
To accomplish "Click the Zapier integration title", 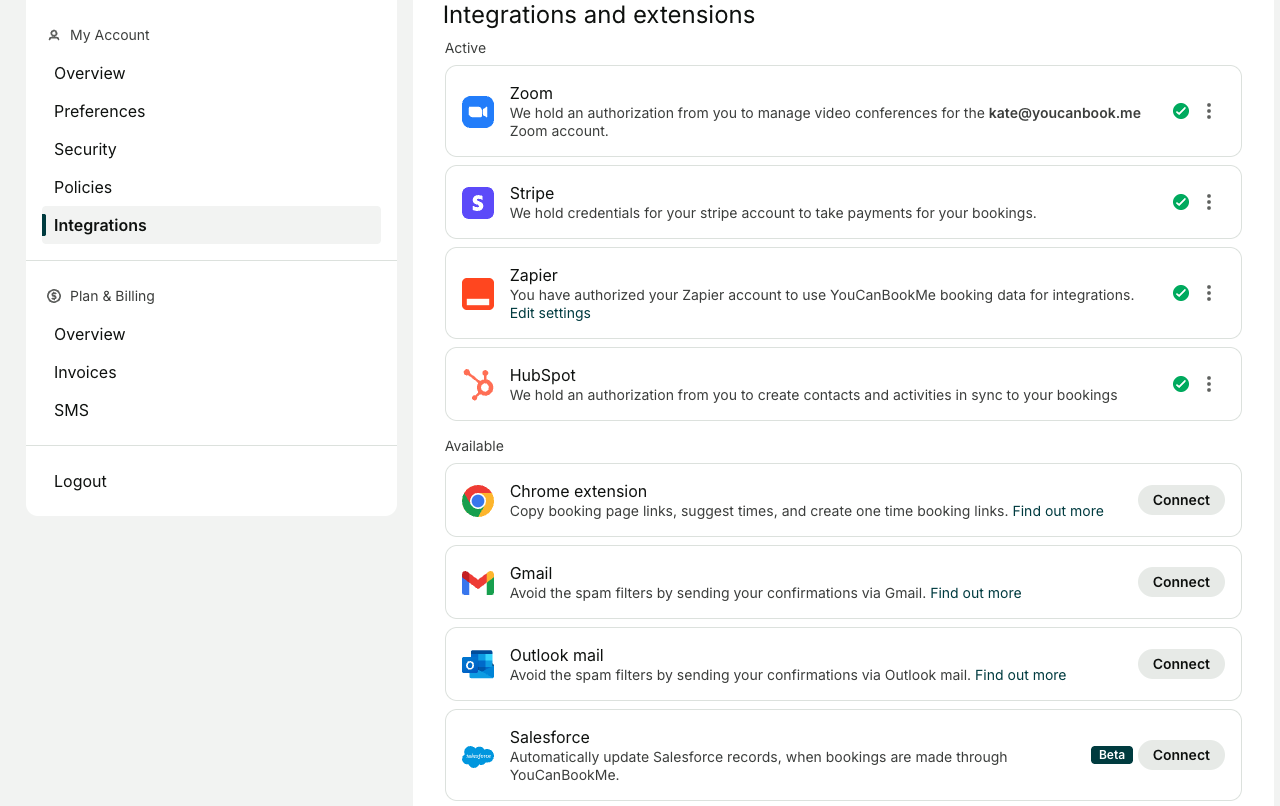I will [534, 275].
